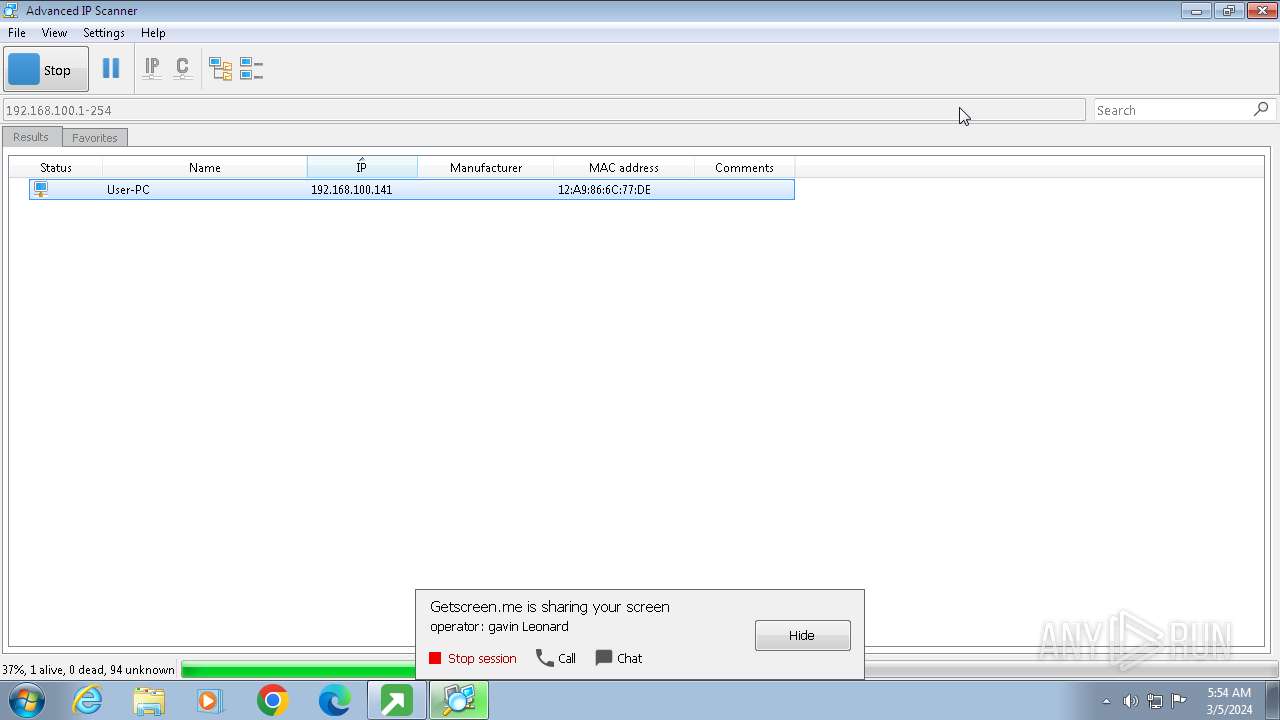1280x720 pixels.
Task: Open the File menu
Action: (17, 33)
